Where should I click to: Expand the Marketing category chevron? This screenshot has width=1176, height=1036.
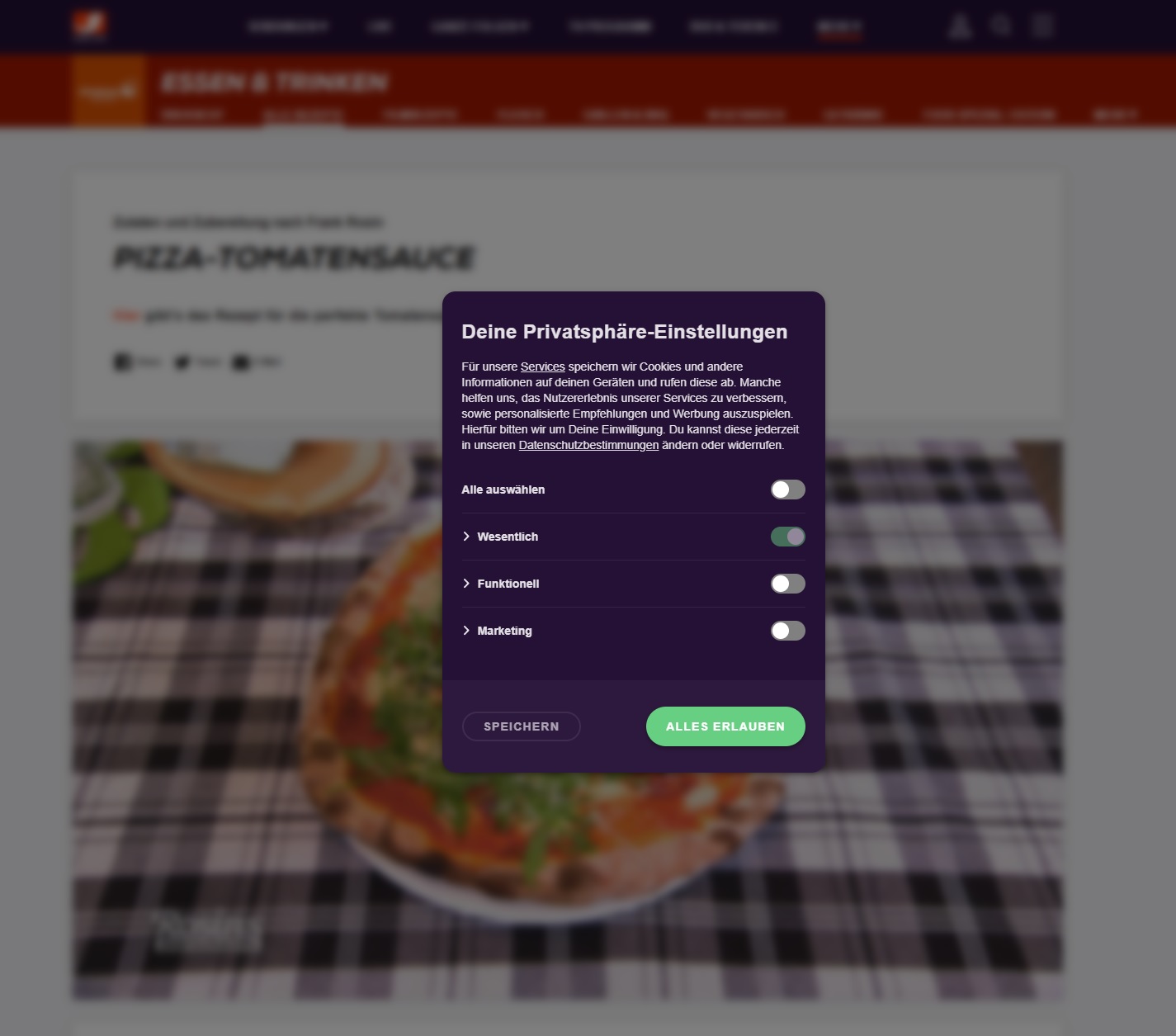click(466, 631)
